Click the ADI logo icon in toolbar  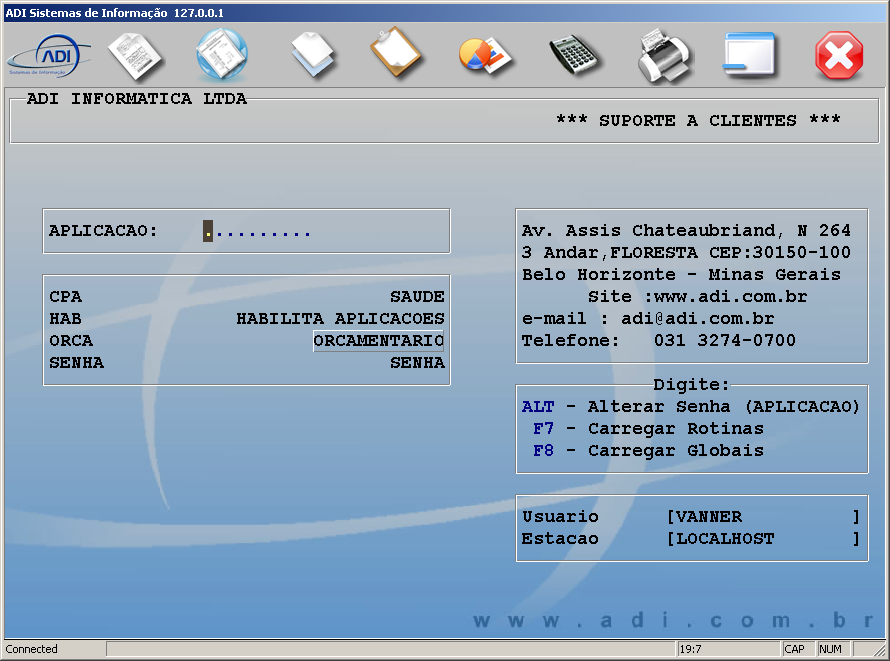(x=49, y=56)
